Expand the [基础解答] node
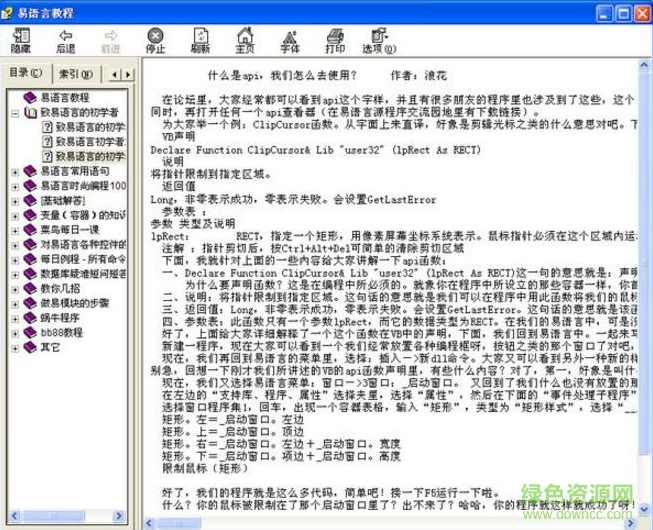Image resolution: width=653 pixels, height=530 pixels. tap(15, 201)
